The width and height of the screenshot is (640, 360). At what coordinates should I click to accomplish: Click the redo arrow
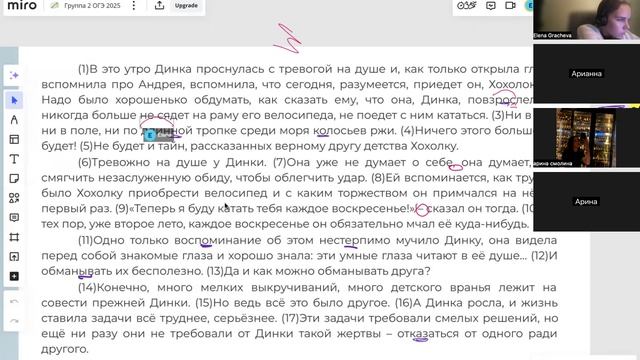tap(14, 321)
